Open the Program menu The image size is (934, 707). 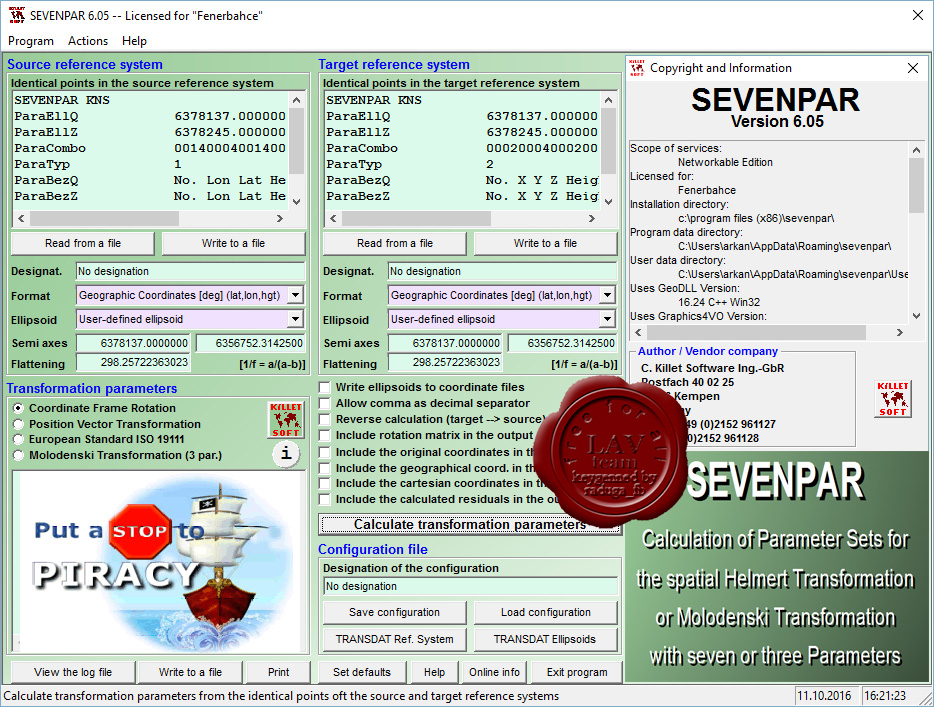[30, 41]
